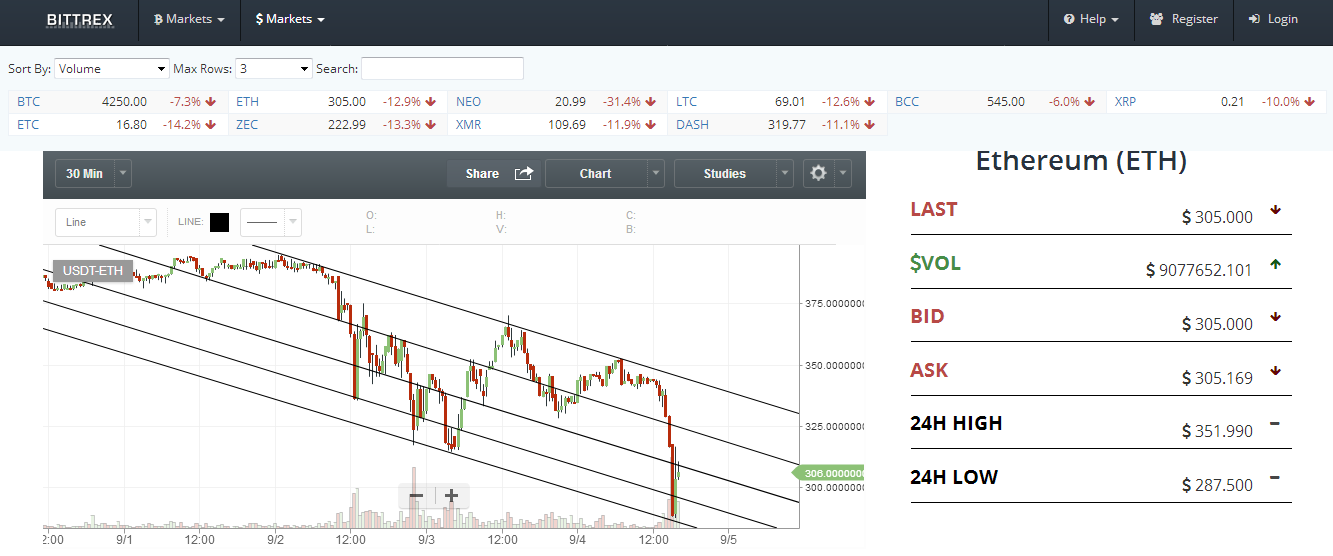Open the Sort By Volume dropdown
The image size is (1333, 556).
click(111, 68)
